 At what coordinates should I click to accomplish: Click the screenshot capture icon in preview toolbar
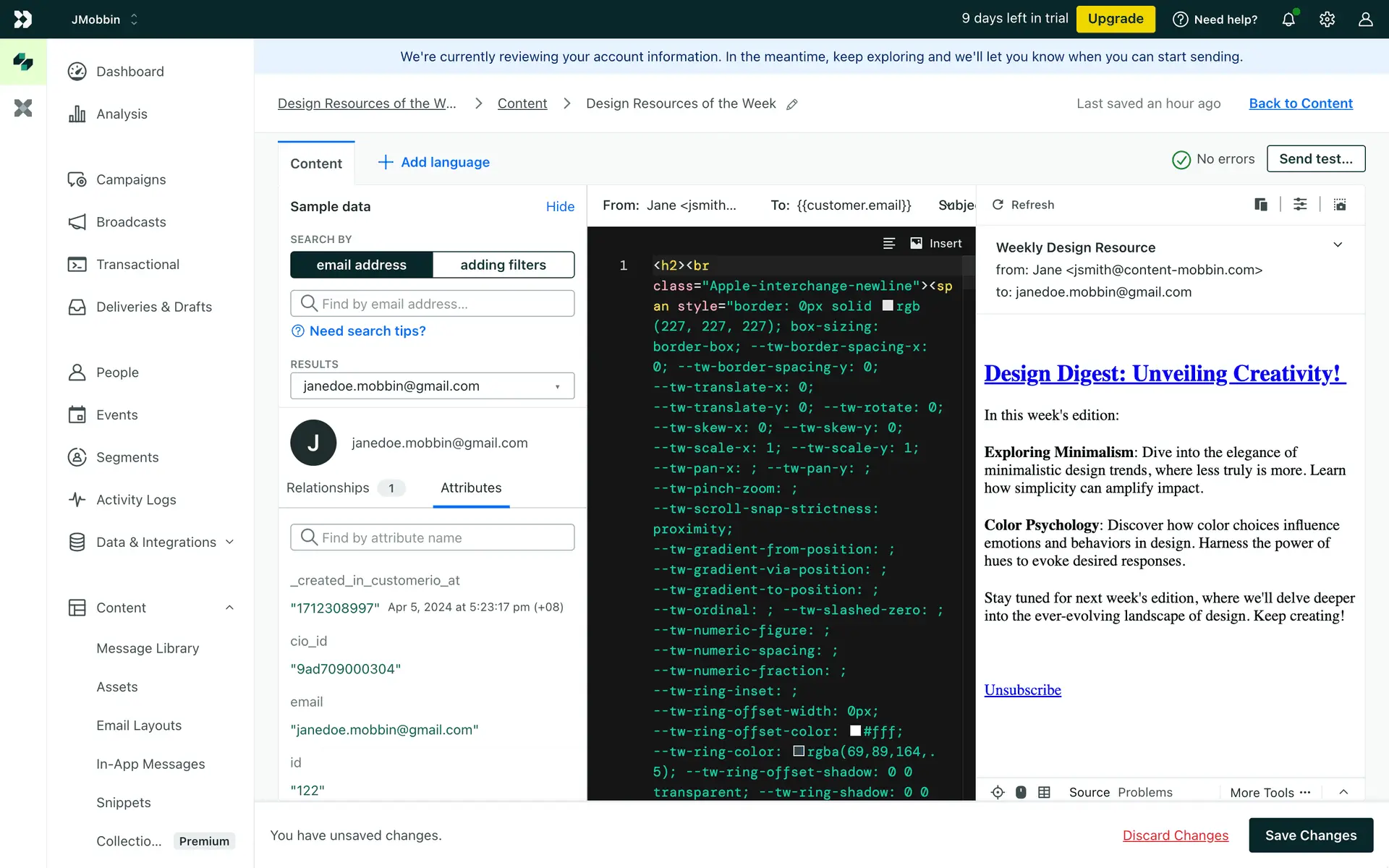tap(1340, 205)
